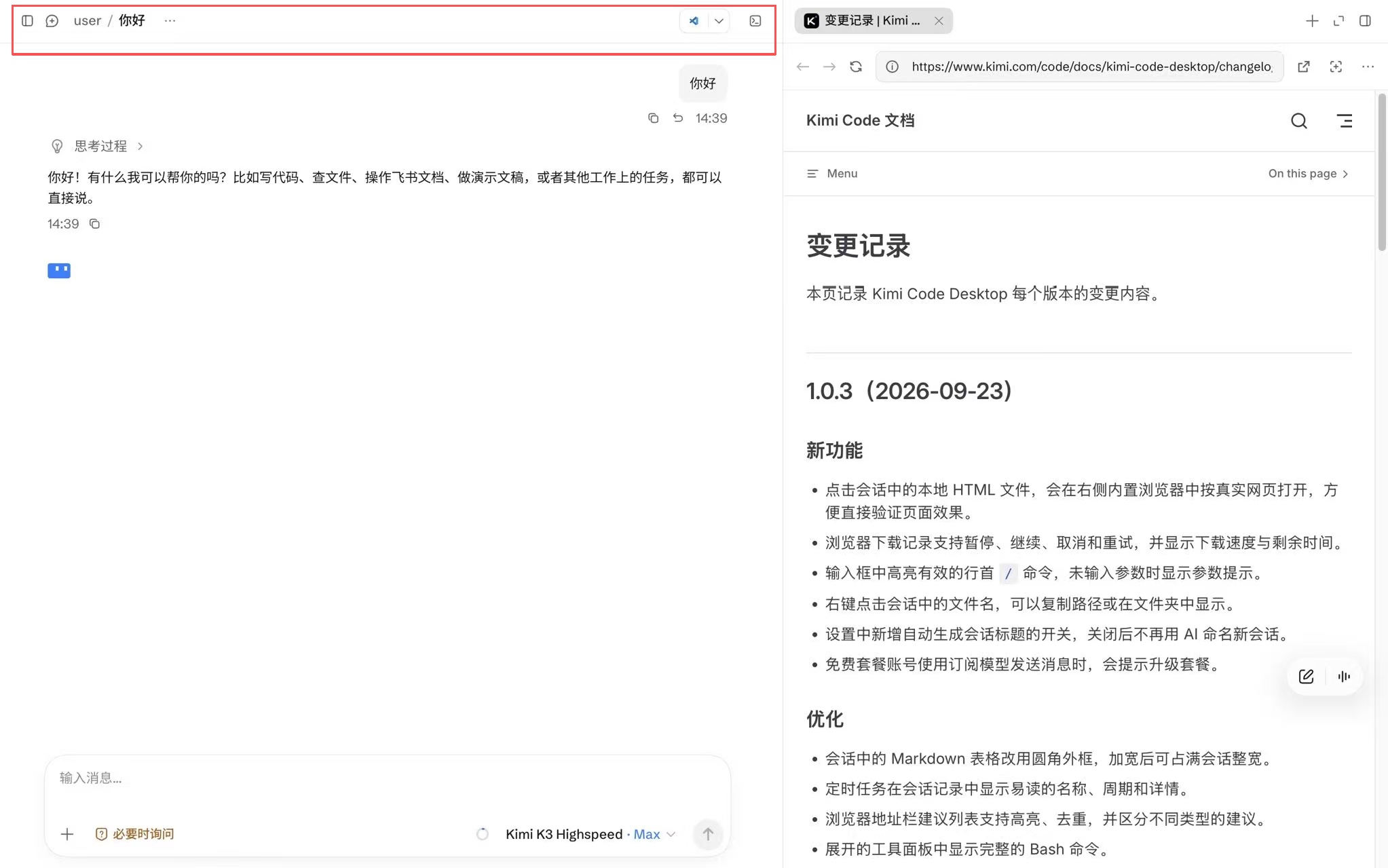This screenshot has width=1388, height=868.
Task: Select the bullet about 定时任务在会话记录中
Action: point(1009,789)
